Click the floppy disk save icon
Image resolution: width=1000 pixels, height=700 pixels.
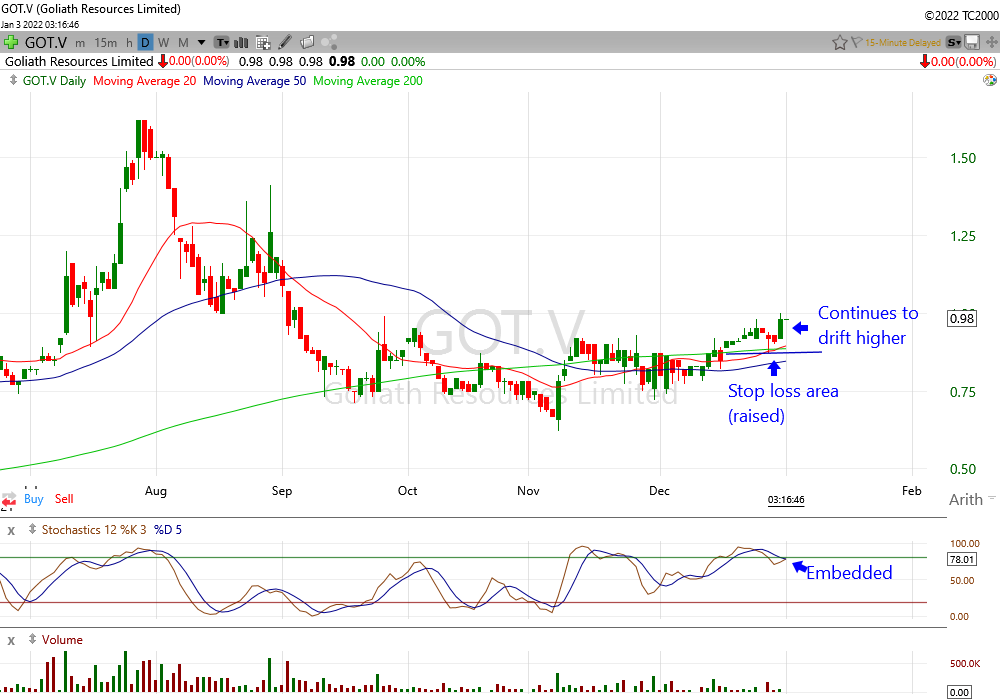click(x=972, y=43)
